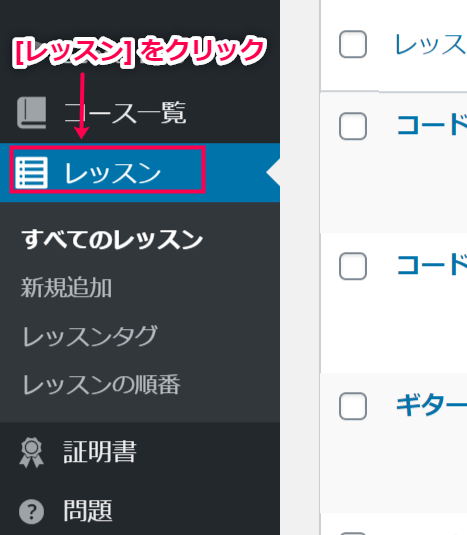Toggle the select-all checkbox in header row

click(x=353, y=44)
